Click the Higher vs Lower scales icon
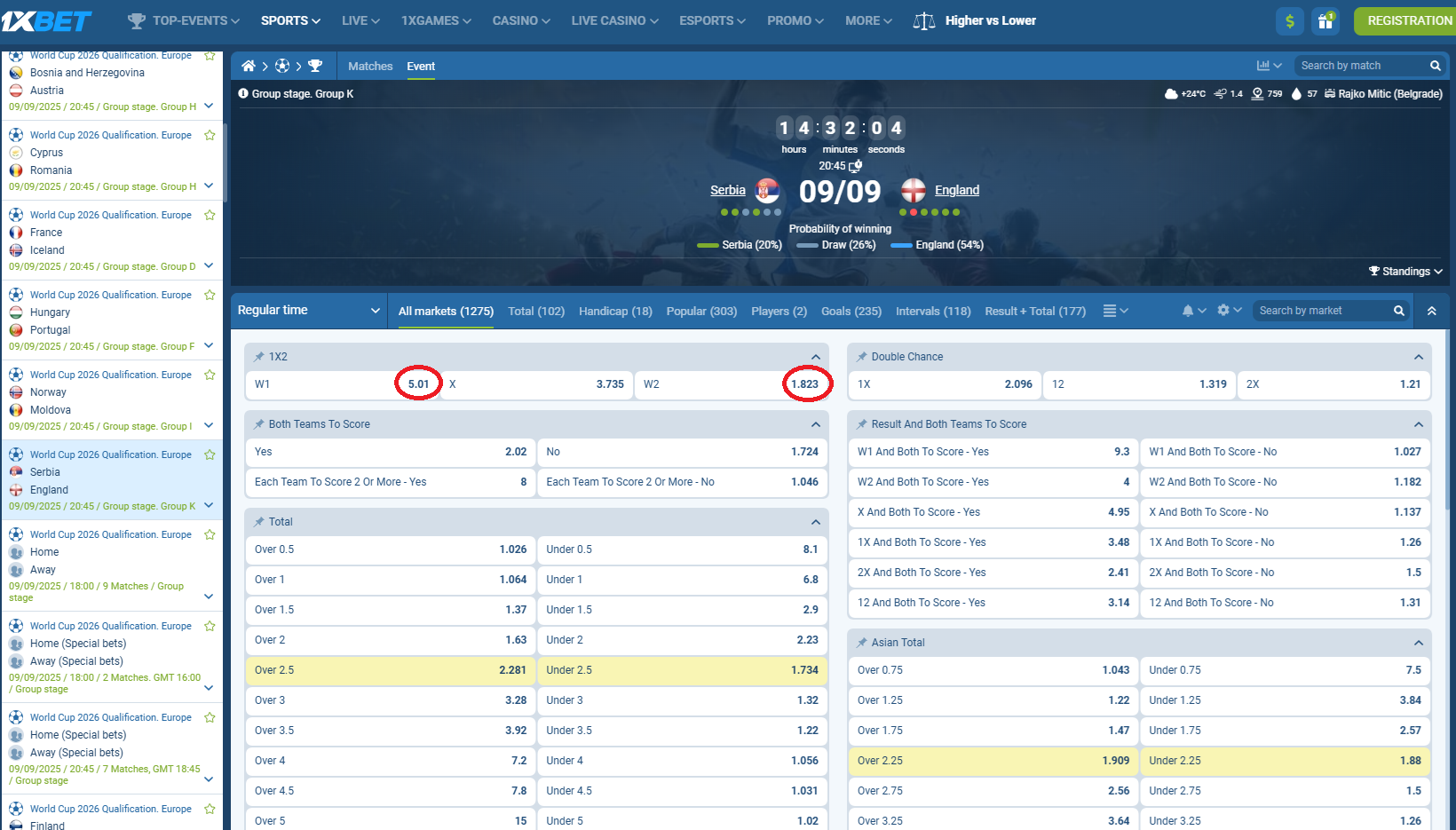This screenshot has height=830, width=1456. 924,20
